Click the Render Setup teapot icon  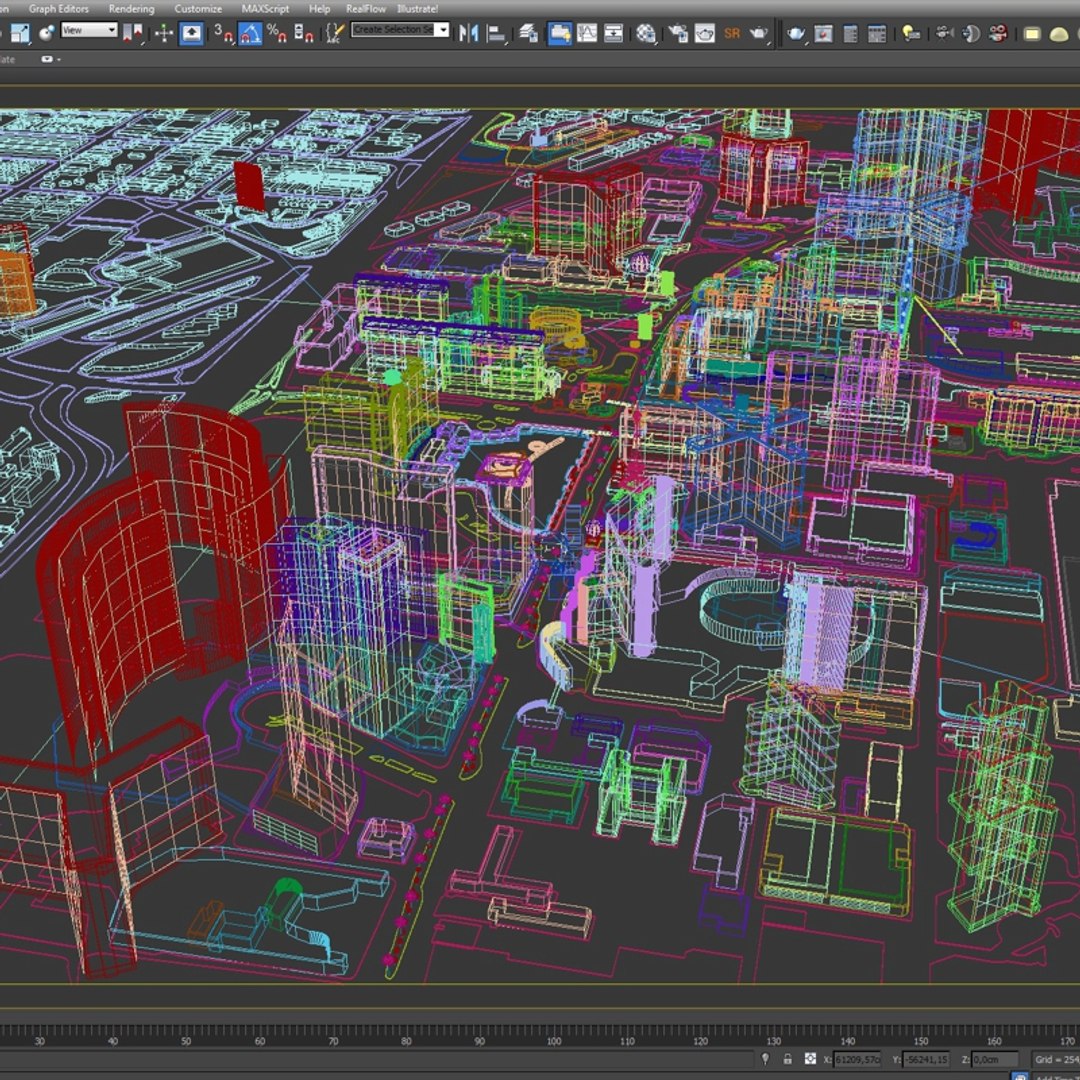pyautogui.click(x=678, y=32)
